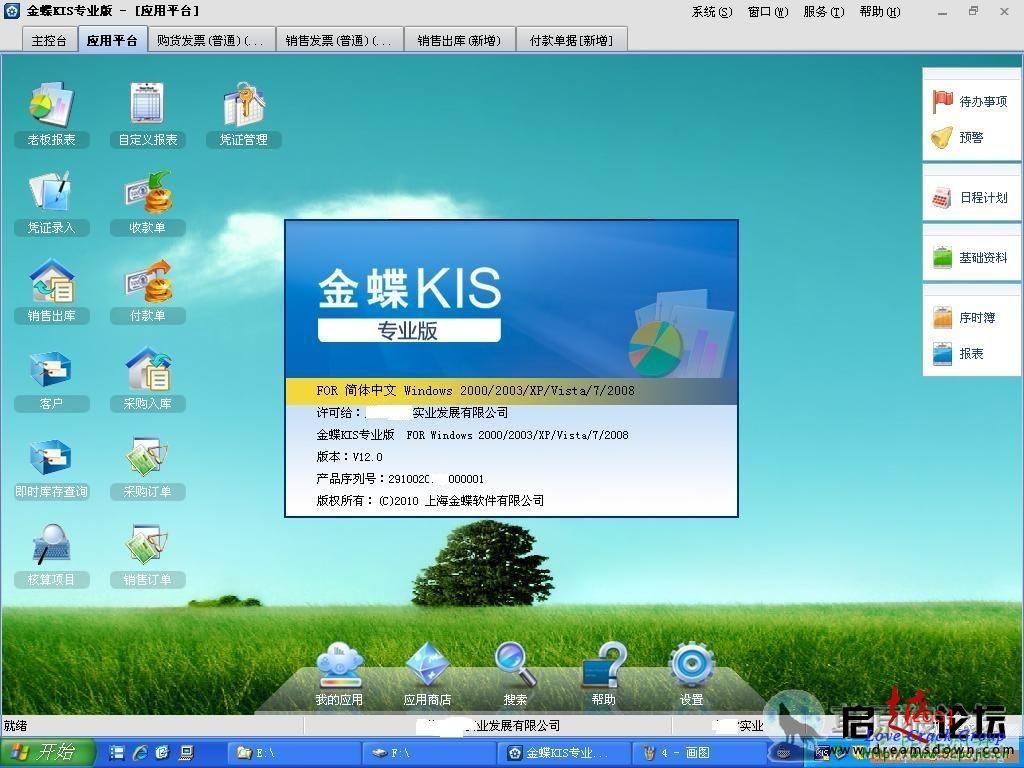Switch to the 主控台 tab
The height and width of the screenshot is (768, 1024).
pyautogui.click(x=49, y=41)
